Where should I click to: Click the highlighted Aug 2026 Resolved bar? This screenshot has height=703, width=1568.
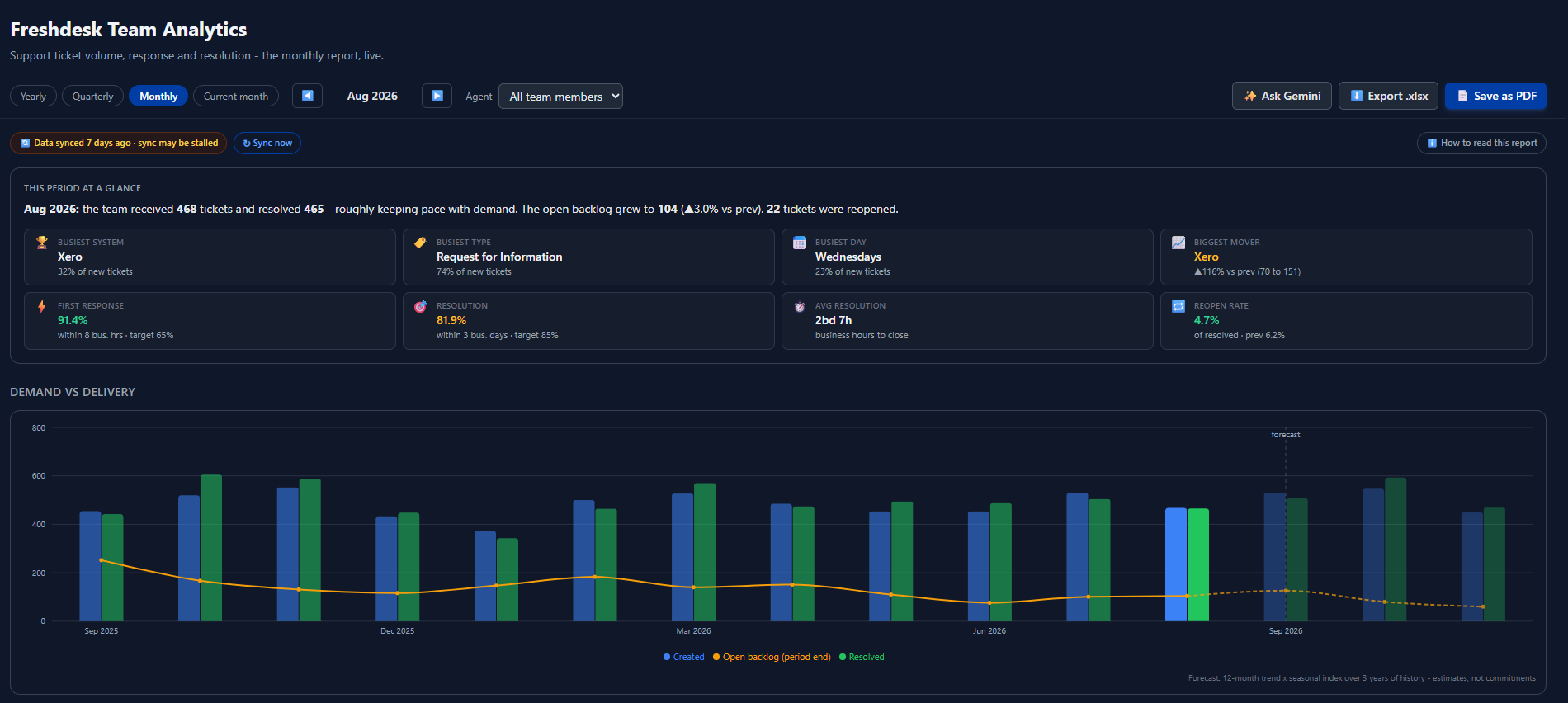[1197, 565]
